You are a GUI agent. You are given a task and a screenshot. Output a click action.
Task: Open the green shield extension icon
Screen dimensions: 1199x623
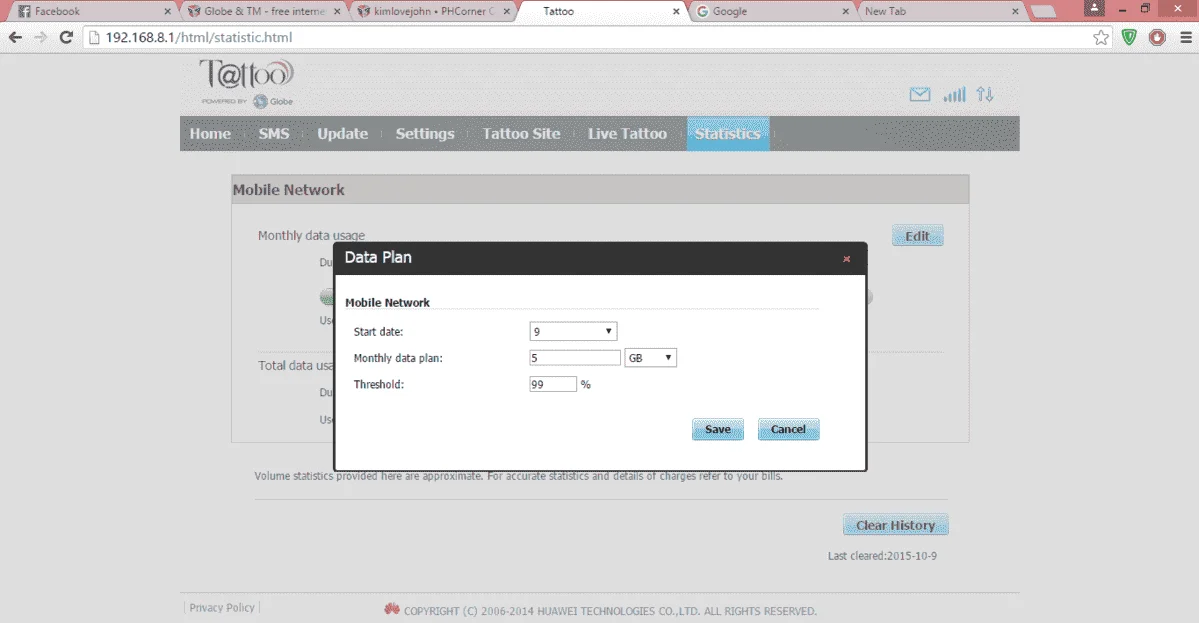point(1129,37)
